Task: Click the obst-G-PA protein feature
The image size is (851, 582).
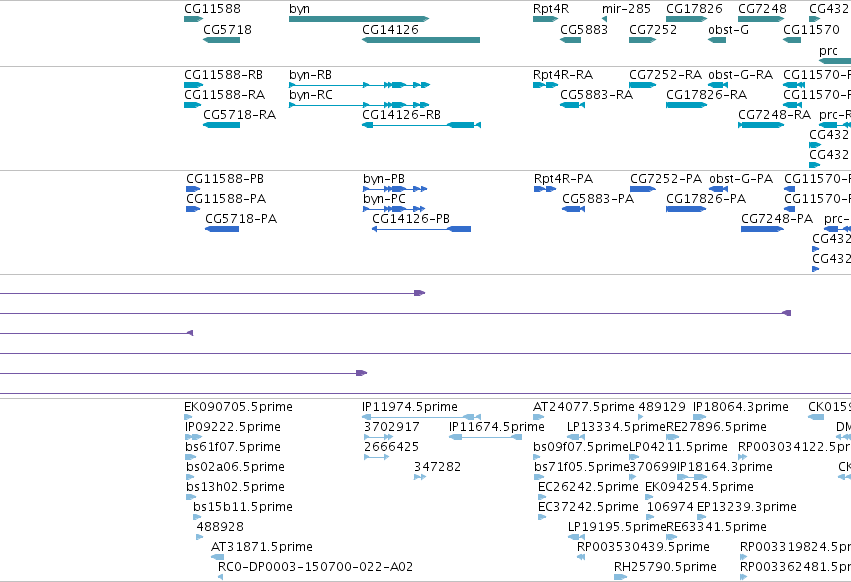Action: click(719, 189)
